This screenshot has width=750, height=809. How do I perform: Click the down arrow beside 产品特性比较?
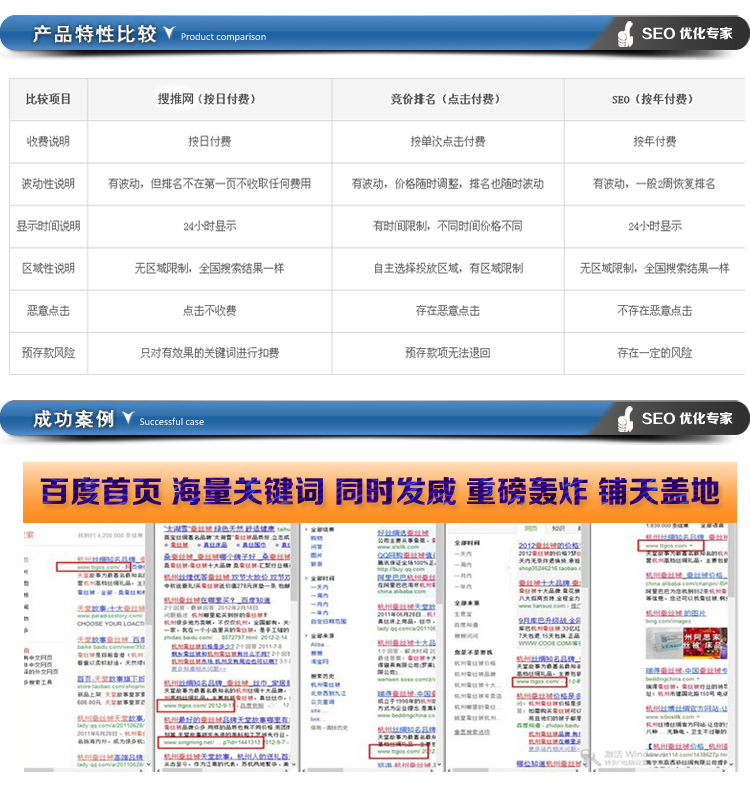click(169, 33)
